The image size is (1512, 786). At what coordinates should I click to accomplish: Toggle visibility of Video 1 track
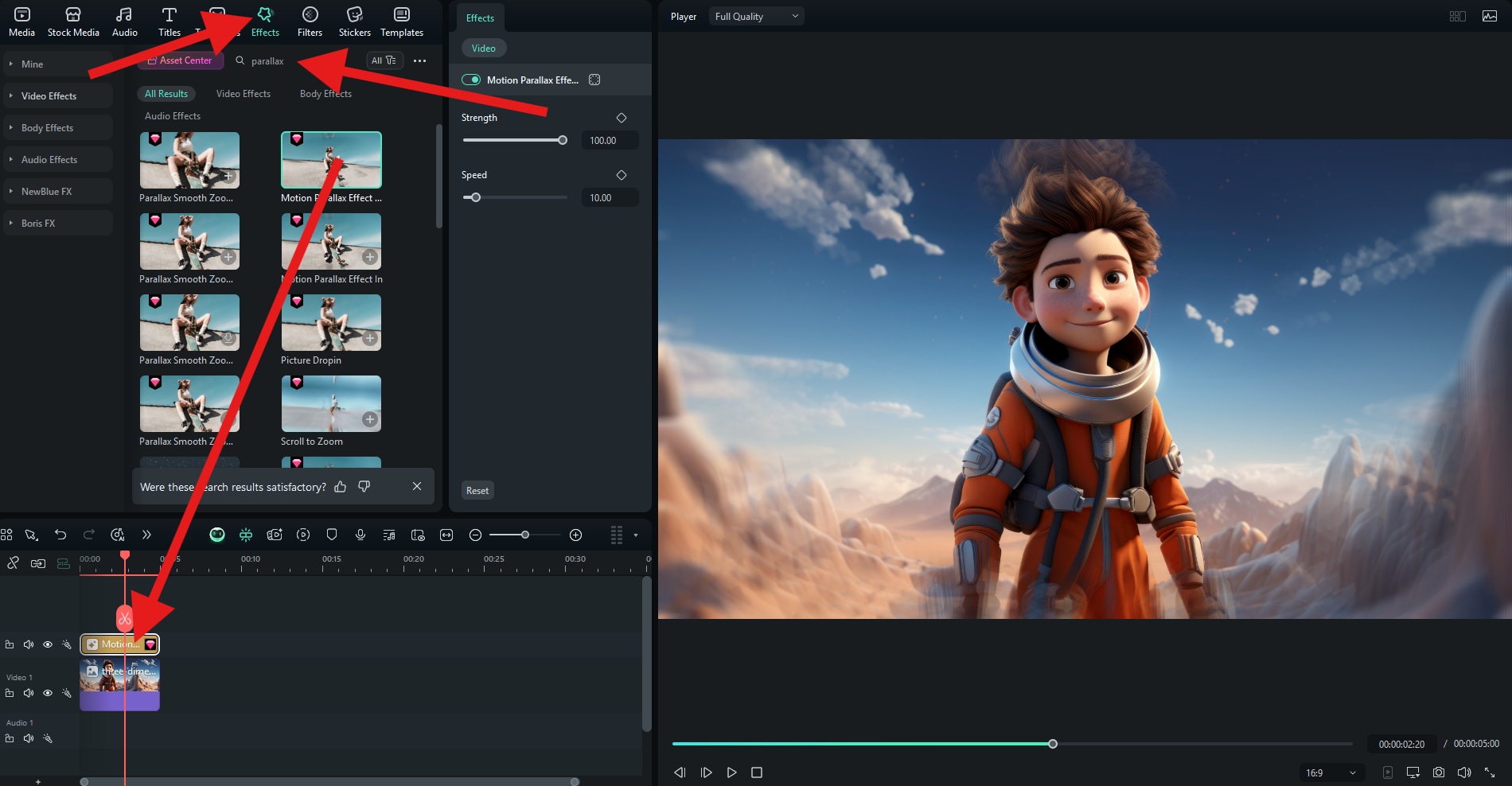click(x=48, y=693)
